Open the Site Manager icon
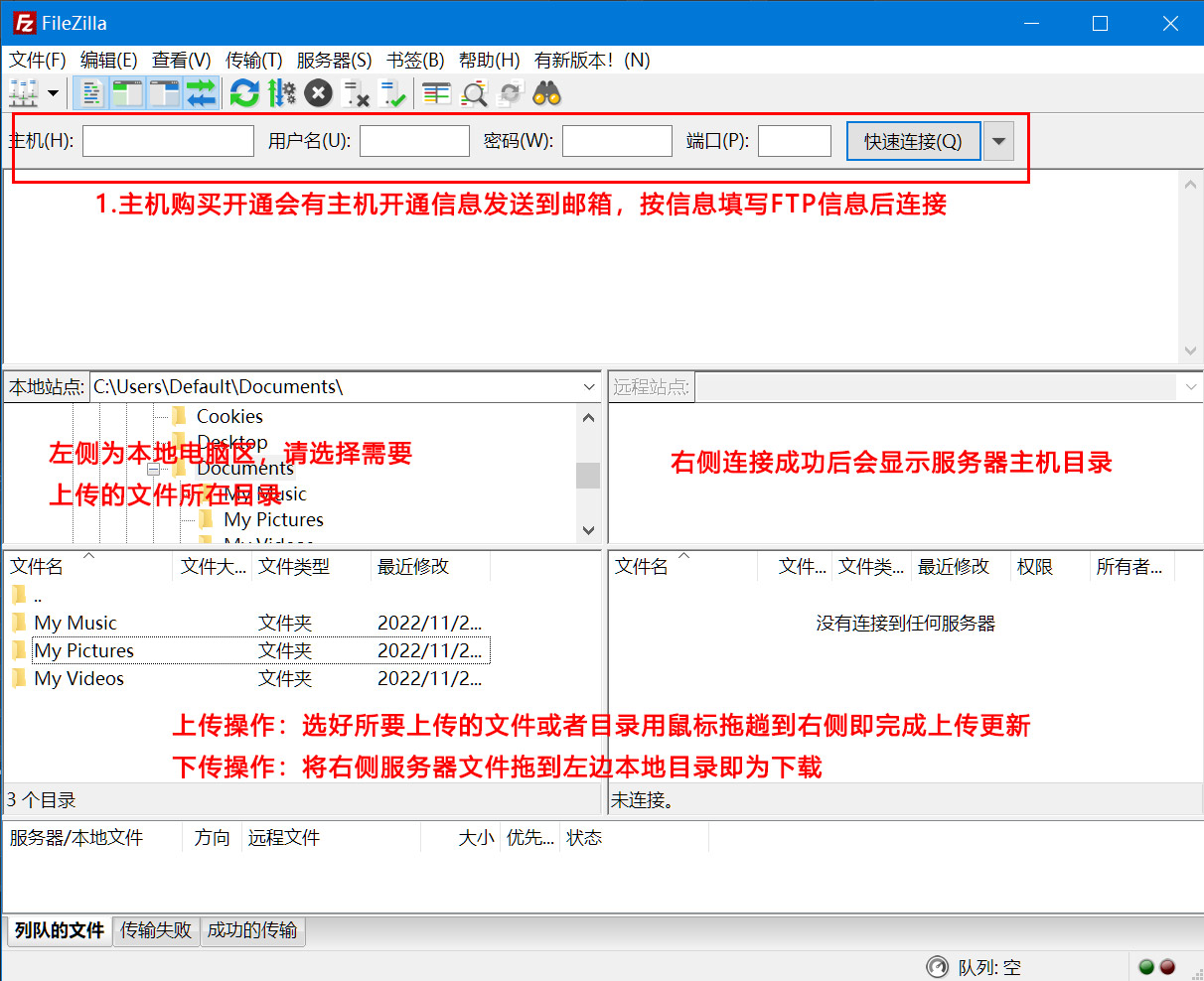The image size is (1204, 981). (23, 94)
